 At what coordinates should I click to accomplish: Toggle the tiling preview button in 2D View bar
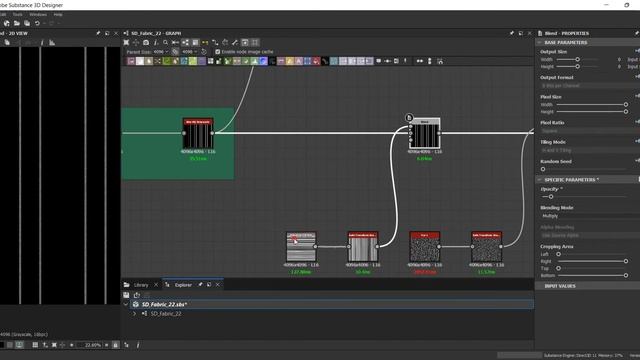click(x=19, y=345)
